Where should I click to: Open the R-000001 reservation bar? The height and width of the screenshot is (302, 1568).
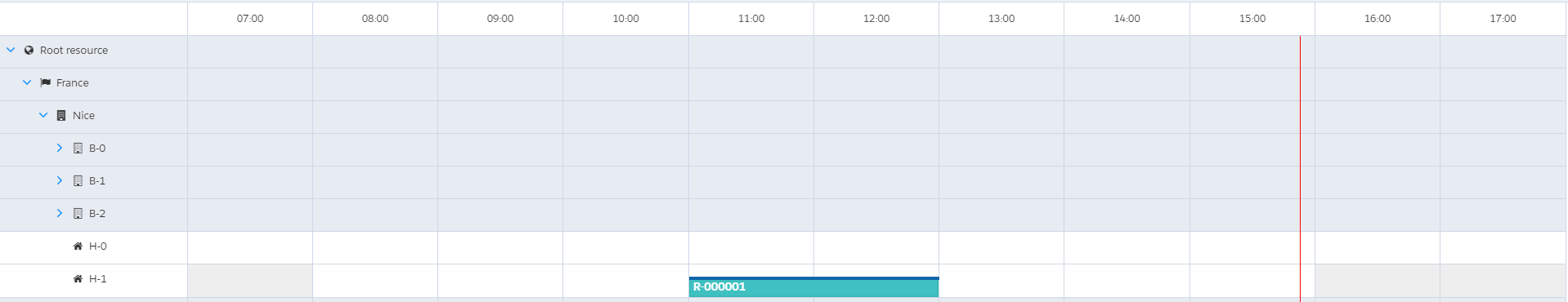[813, 287]
